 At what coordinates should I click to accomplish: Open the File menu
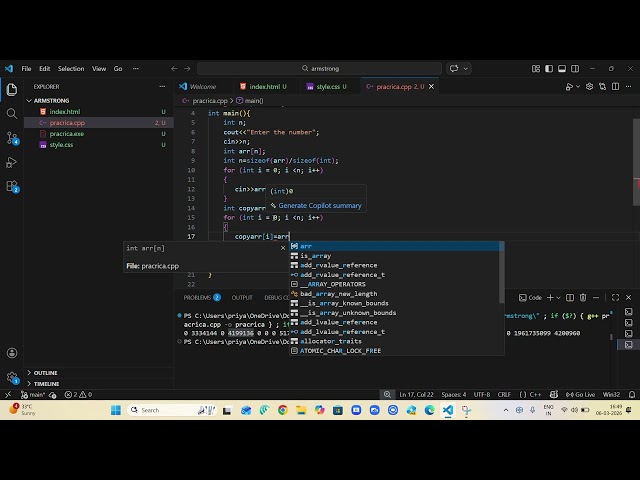click(x=26, y=69)
